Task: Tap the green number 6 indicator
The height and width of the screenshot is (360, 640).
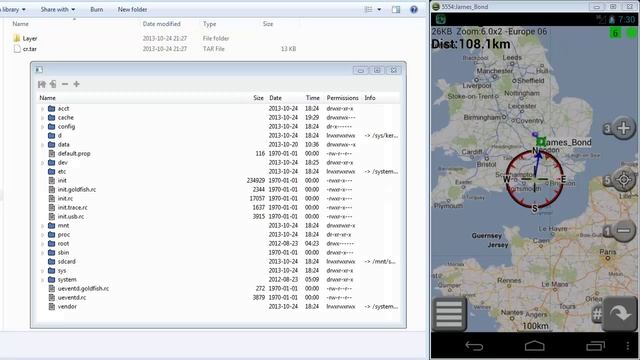Action: (615, 33)
